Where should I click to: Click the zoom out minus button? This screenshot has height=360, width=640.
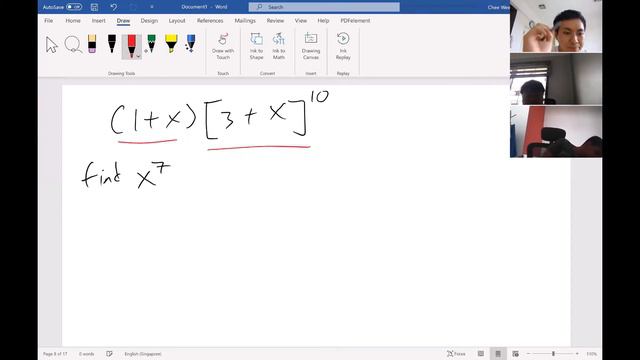529,354
